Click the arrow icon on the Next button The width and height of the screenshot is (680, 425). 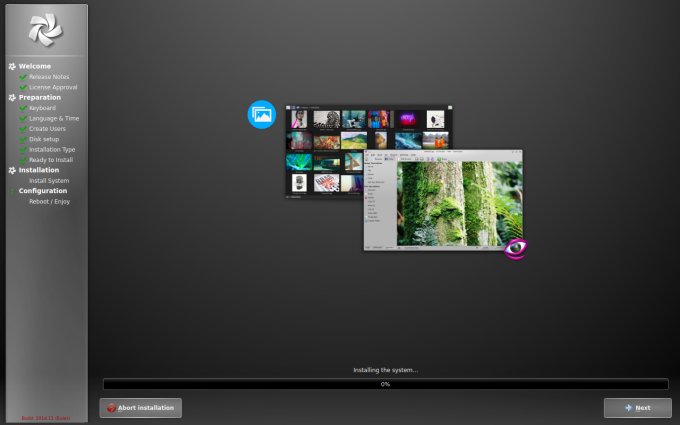point(628,408)
